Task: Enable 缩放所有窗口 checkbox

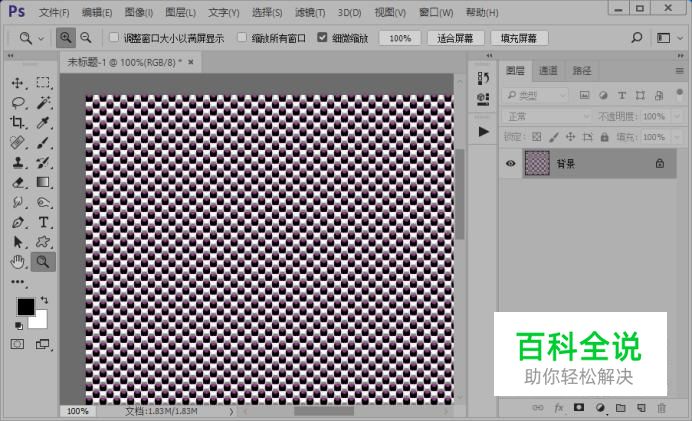Action: pyautogui.click(x=242, y=38)
